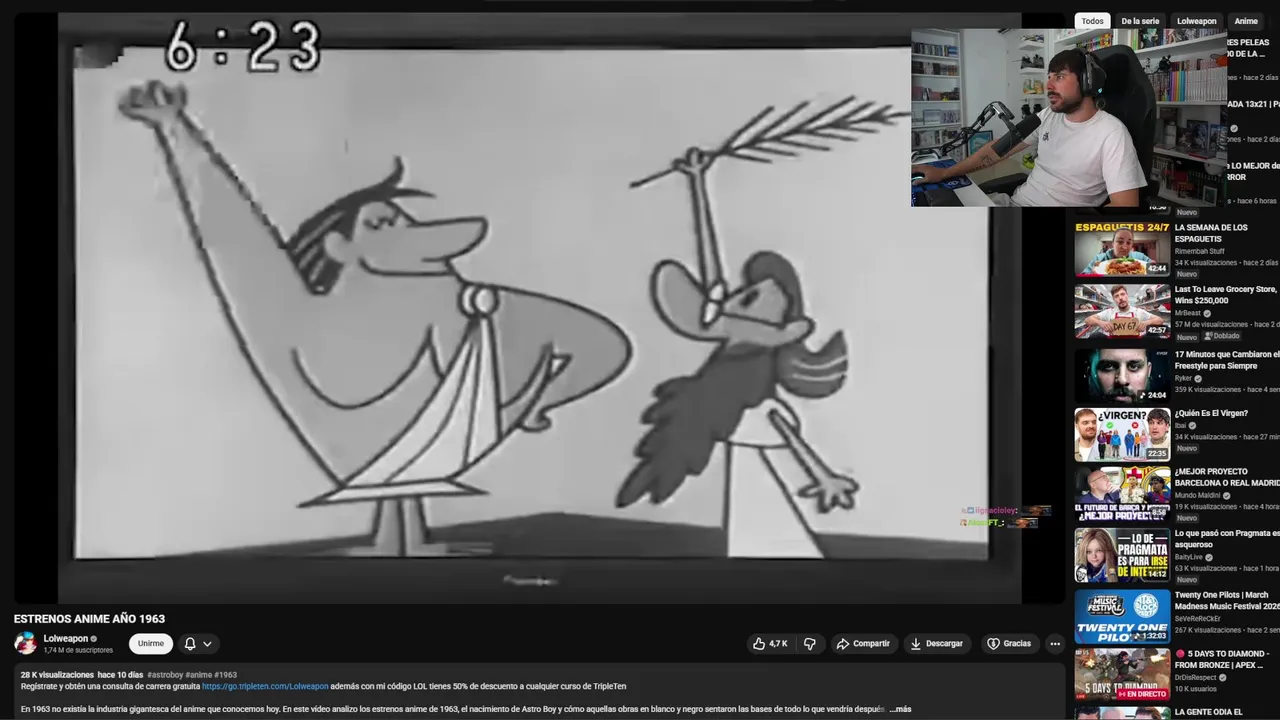This screenshot has height=720, width=1280.
Task: Click the MrBeast channel name
Action: click(1188, 313)
